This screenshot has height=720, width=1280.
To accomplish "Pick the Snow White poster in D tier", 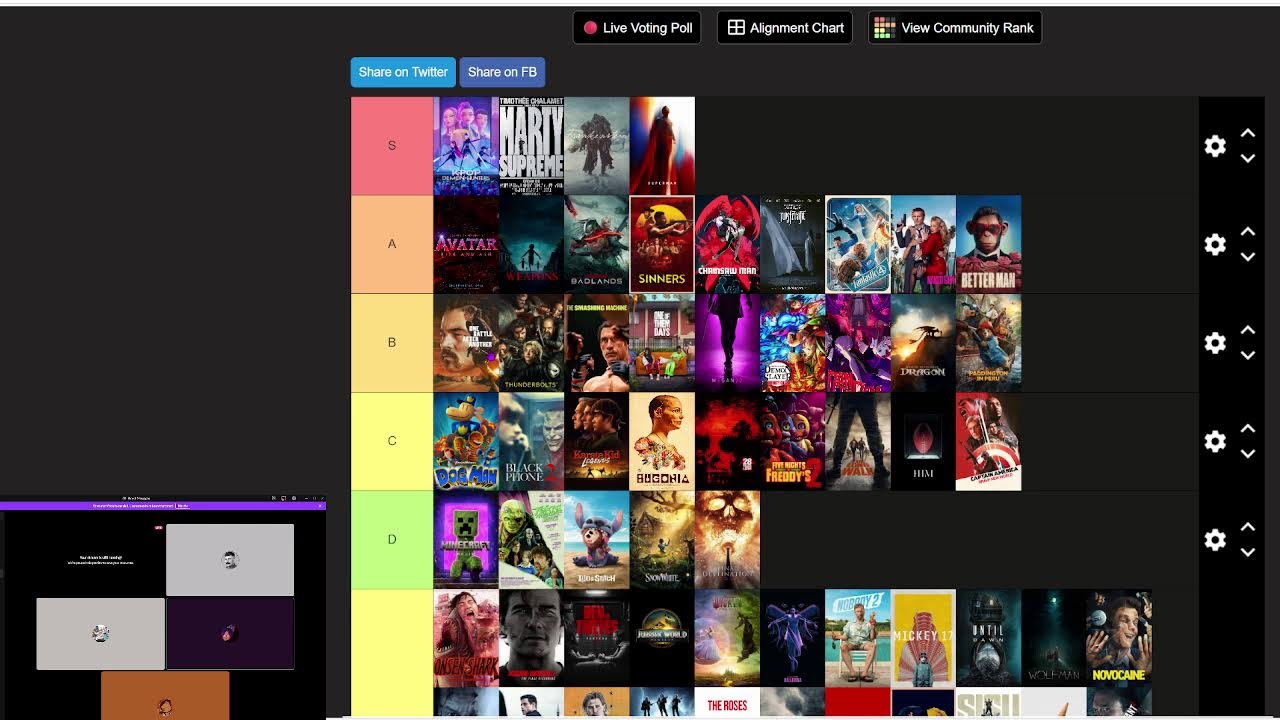I will [x=662, y=540].
